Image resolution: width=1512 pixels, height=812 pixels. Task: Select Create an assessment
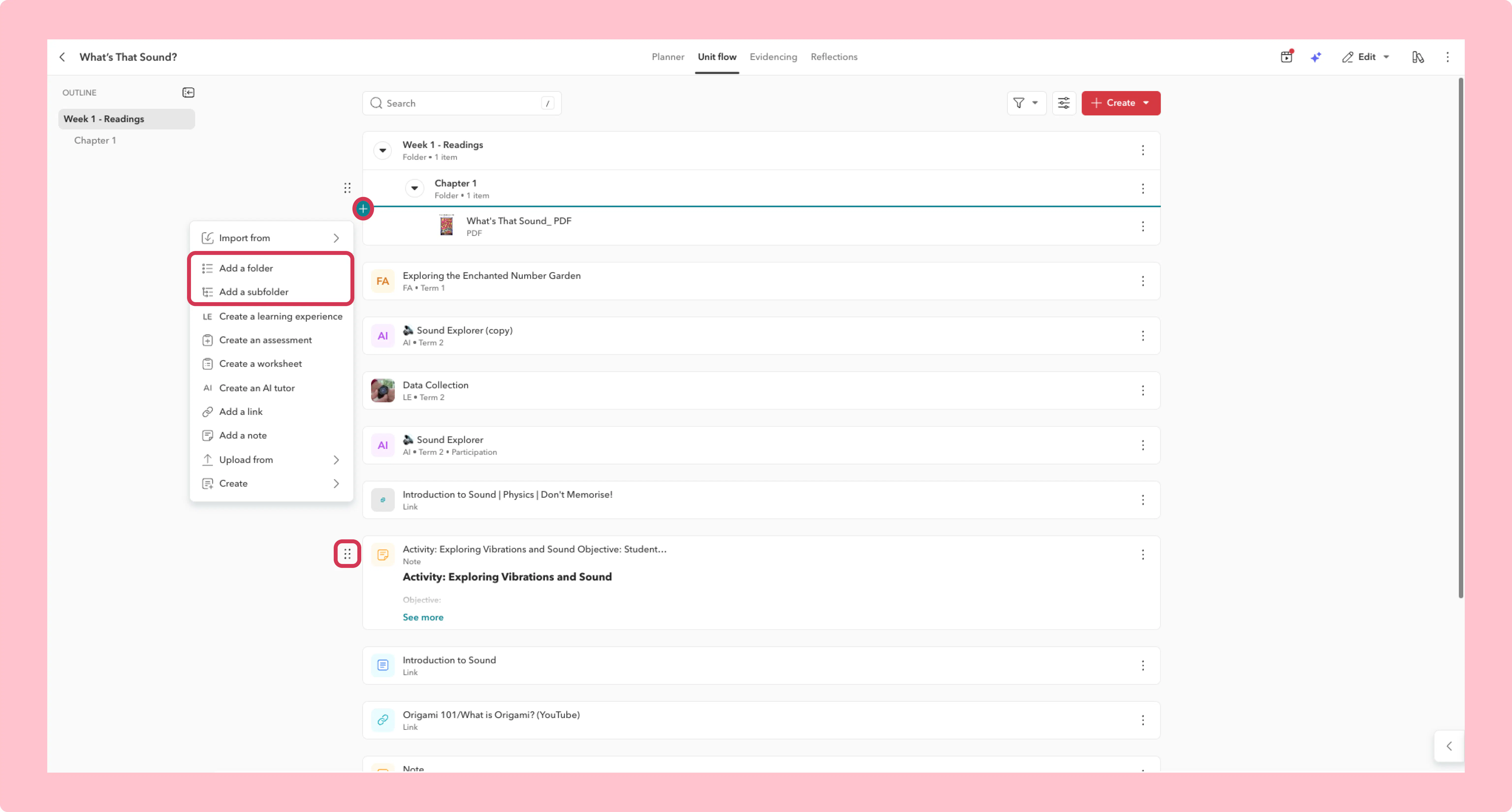coord(271,340)
